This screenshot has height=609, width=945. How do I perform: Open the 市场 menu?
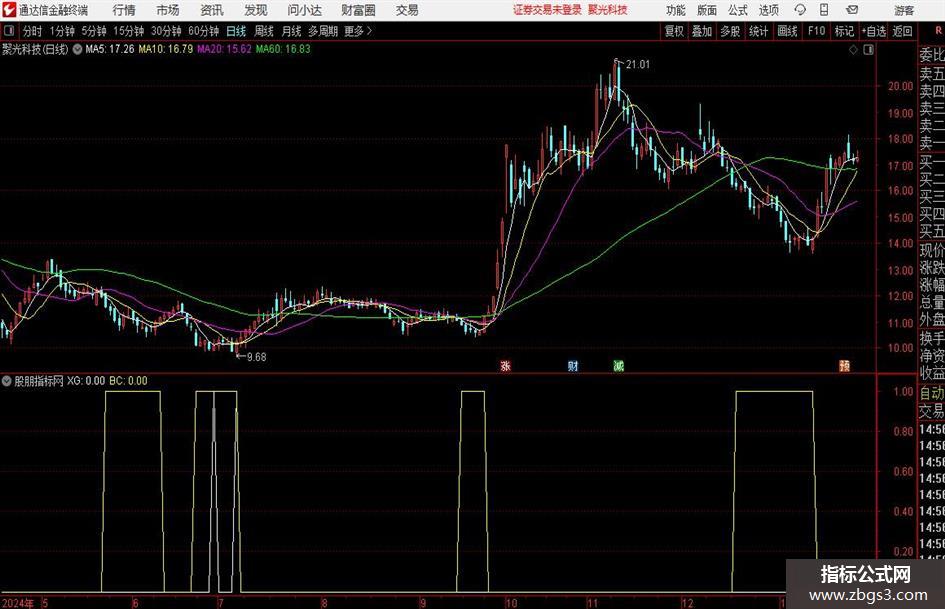tap(168, 10)
